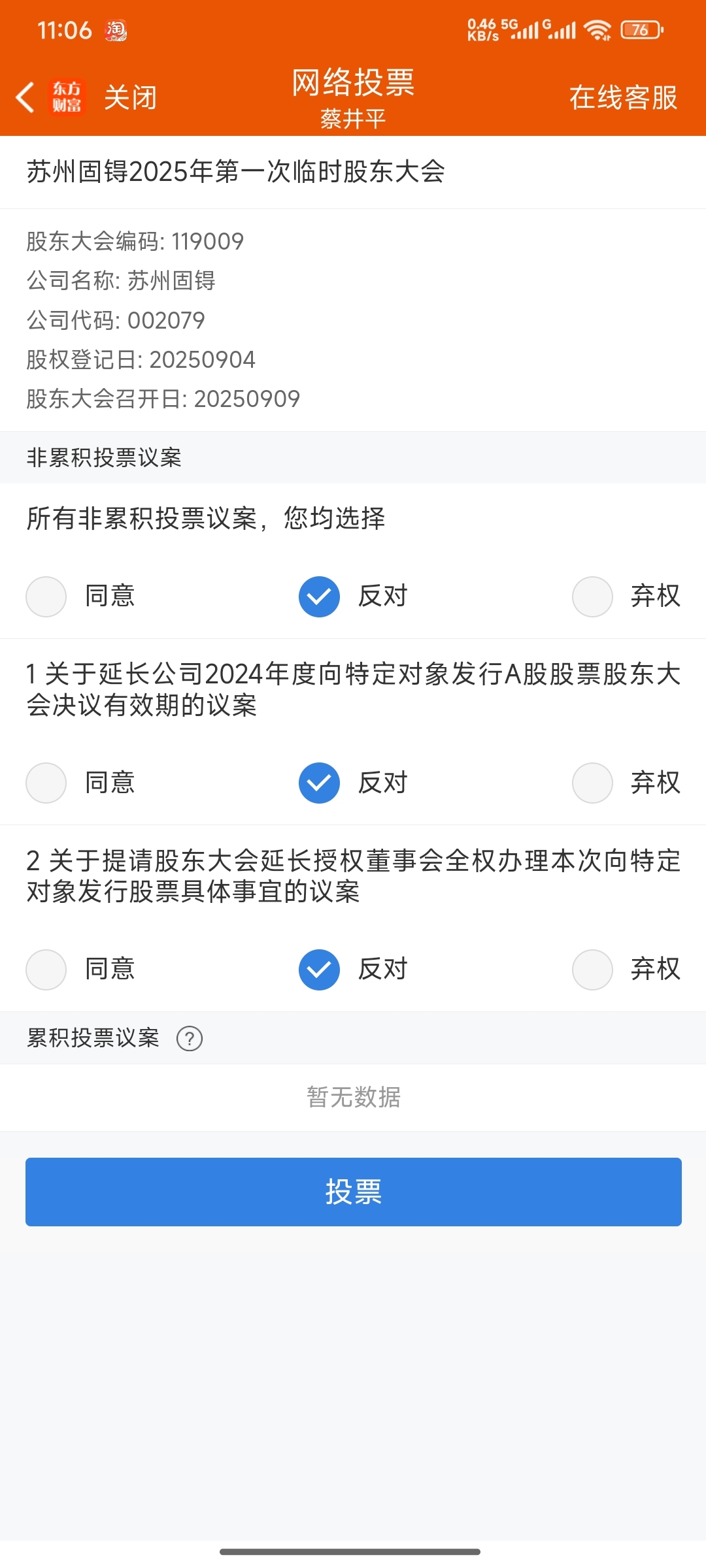
Task: Tap 关闭 to close the page
Action: [131, 97]
